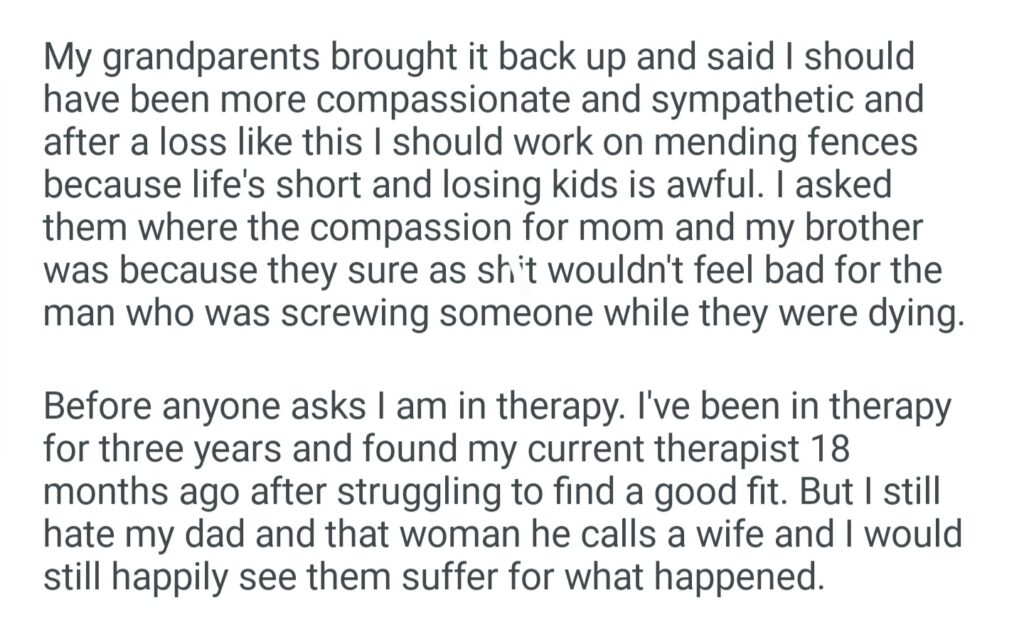Click the word "mom" in the first paragraph
Screen dimensions: 1024x639
coord(652,229)
